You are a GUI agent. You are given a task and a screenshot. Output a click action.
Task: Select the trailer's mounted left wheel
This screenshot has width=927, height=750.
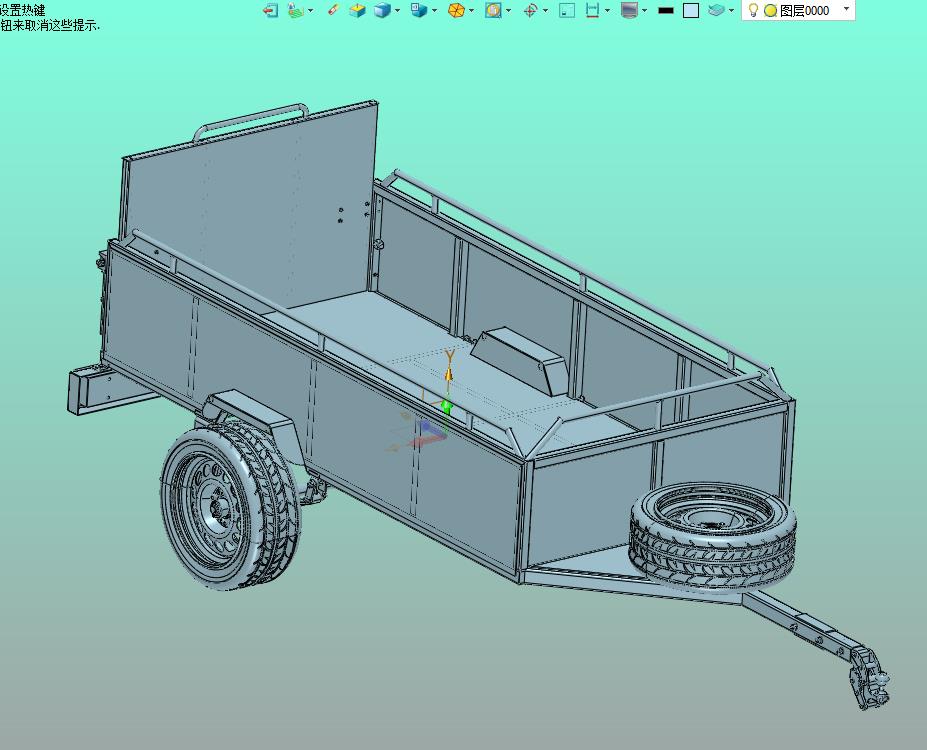(231, 505)
